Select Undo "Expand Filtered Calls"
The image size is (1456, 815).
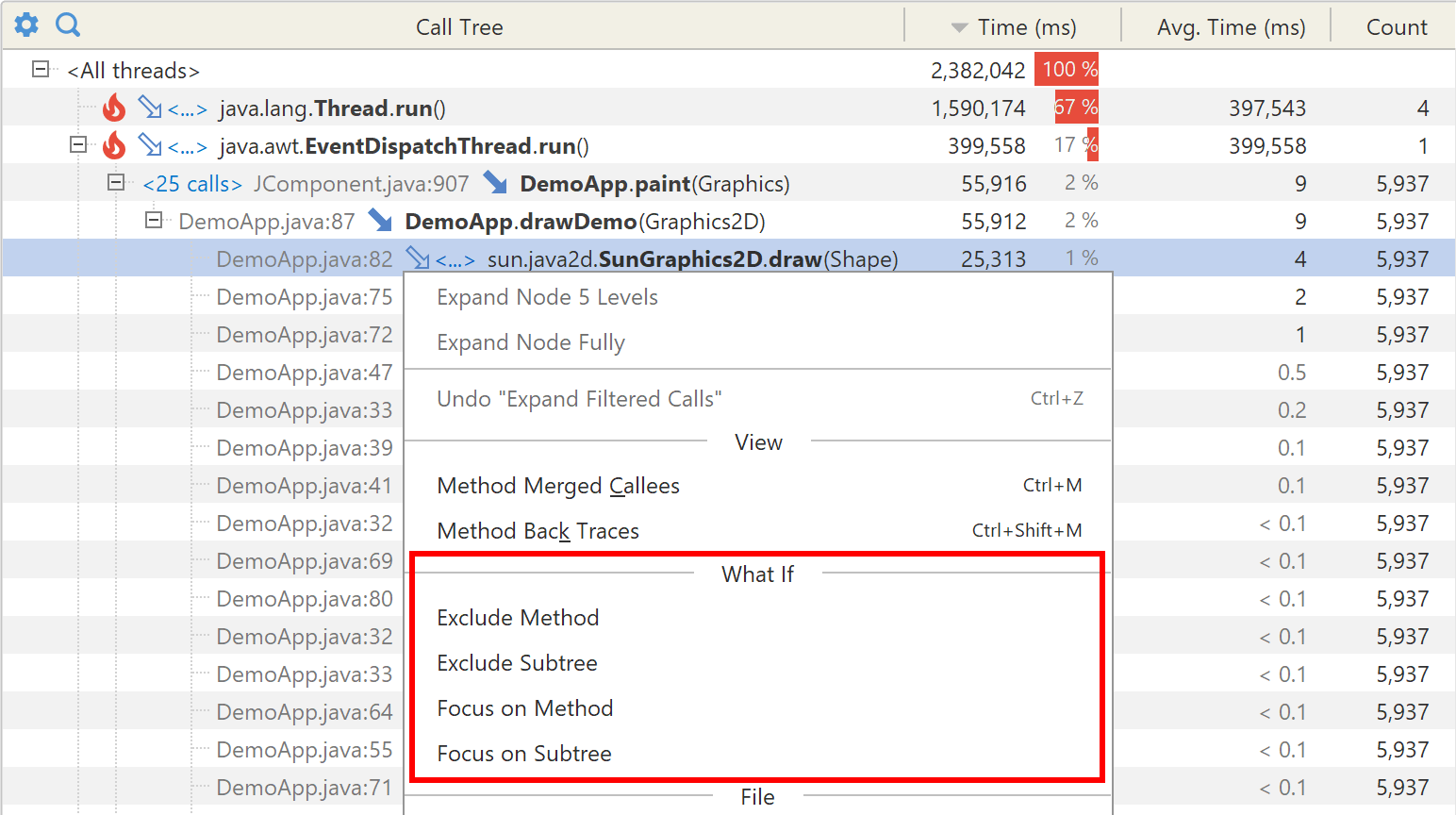758,399
